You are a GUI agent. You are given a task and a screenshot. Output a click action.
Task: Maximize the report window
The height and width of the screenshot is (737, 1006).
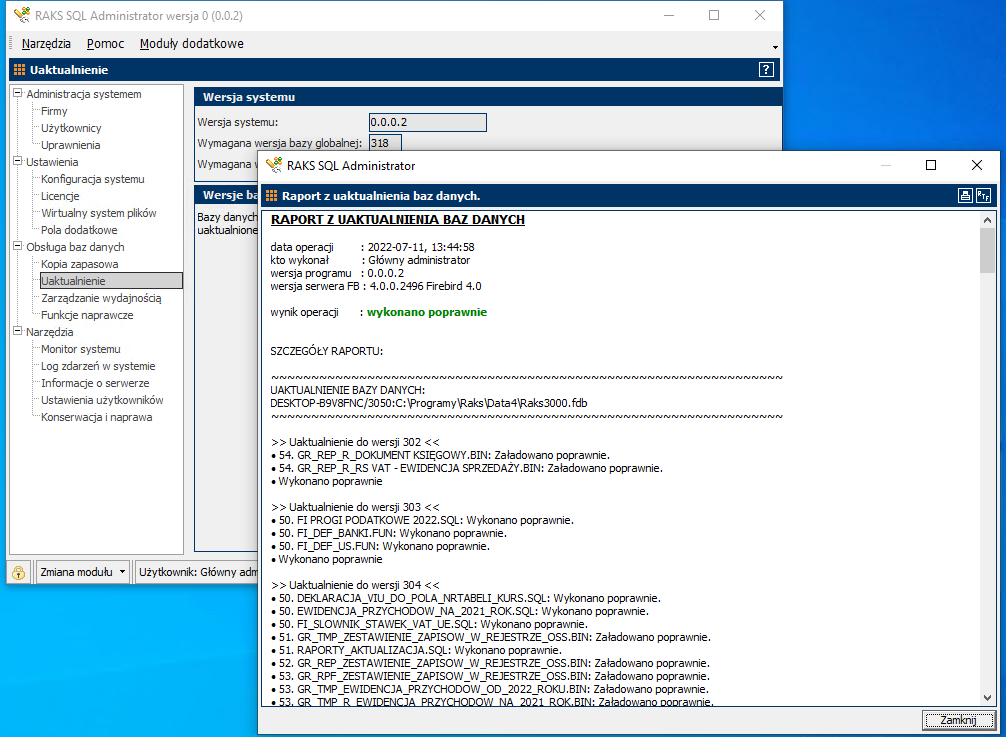[931, 165]
